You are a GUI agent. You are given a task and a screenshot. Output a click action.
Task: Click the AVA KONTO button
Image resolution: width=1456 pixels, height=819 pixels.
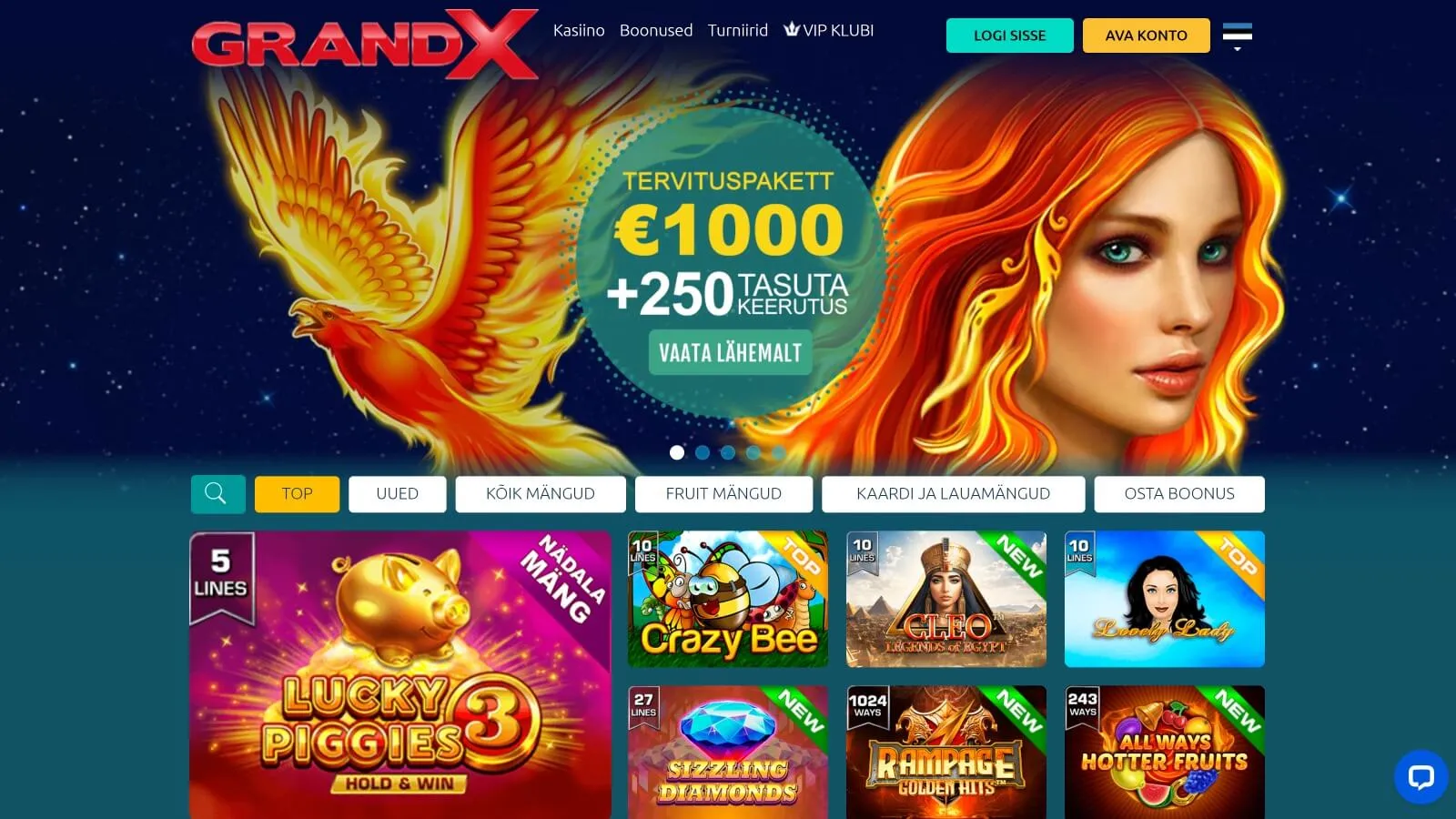[1147, 35]
